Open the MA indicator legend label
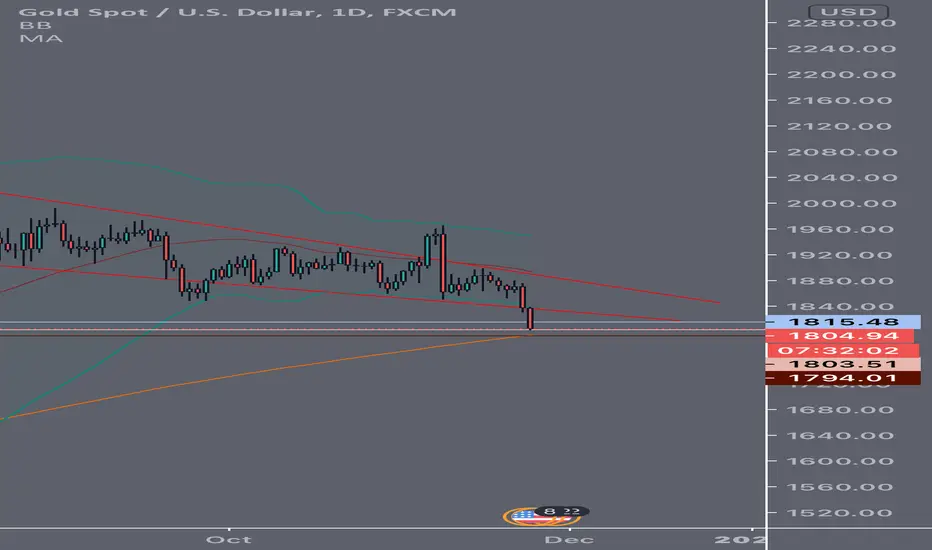The width and height of the screenshot is (932, 550). 41,39
